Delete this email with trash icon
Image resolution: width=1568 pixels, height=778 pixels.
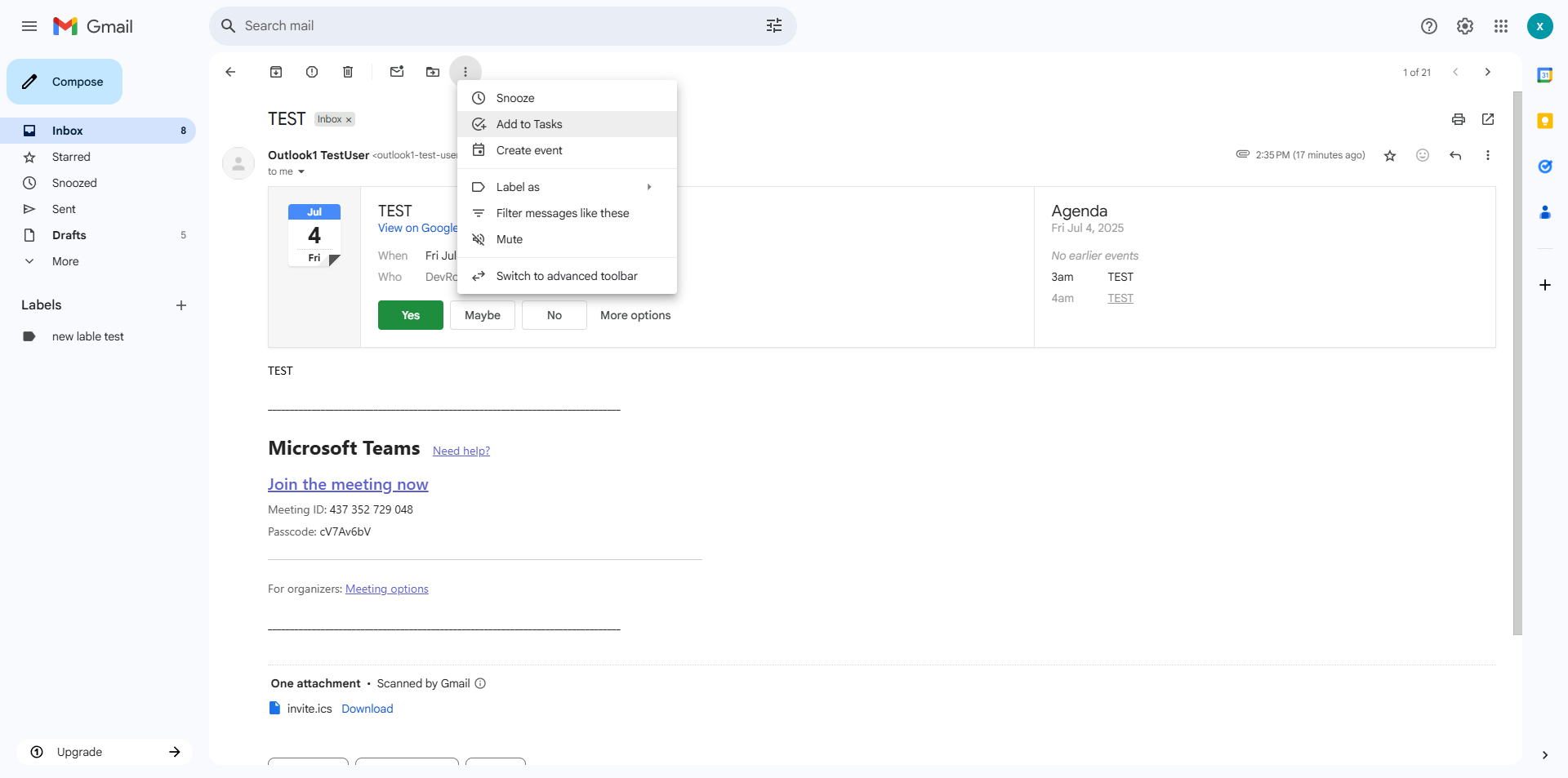[x=348, y=72]
